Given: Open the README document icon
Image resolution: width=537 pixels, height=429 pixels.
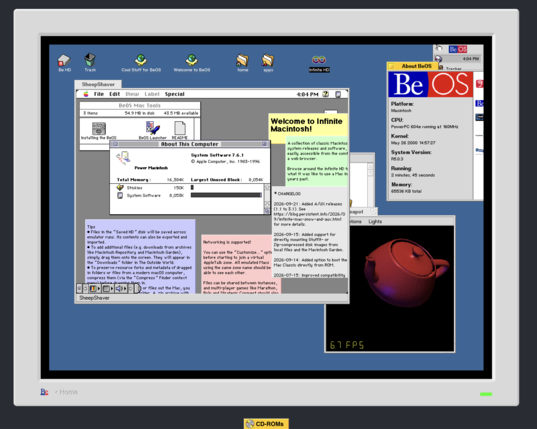Looking at the screenshot, I should (x=180, y=128).
